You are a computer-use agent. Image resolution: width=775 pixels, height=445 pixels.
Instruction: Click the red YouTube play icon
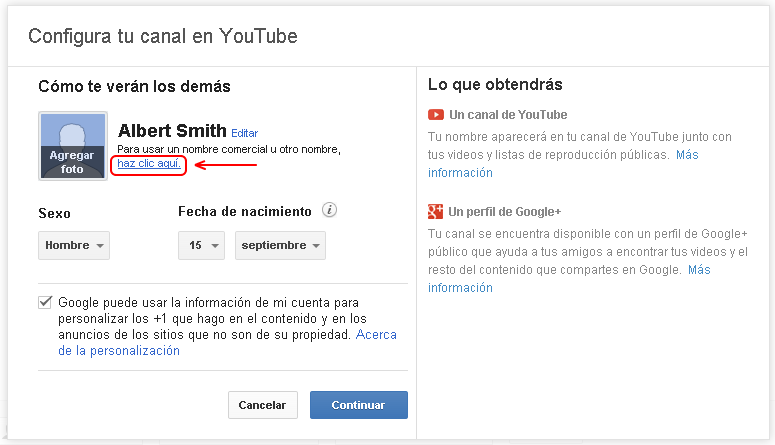(x=436, y=115)
